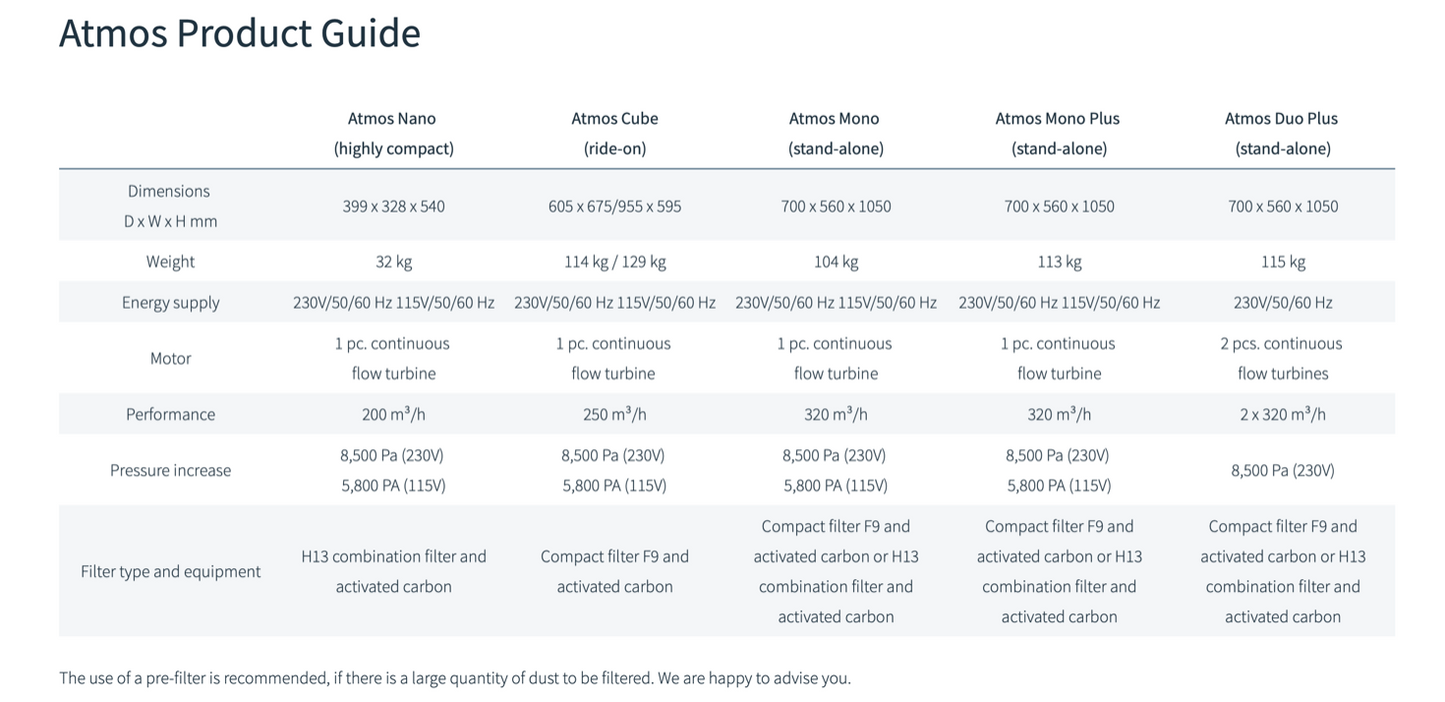This screenshot has width=1445, height=702.
Task: Select the Atmos Cube column header
Action: pyautogui.click(x=615, y=133)
